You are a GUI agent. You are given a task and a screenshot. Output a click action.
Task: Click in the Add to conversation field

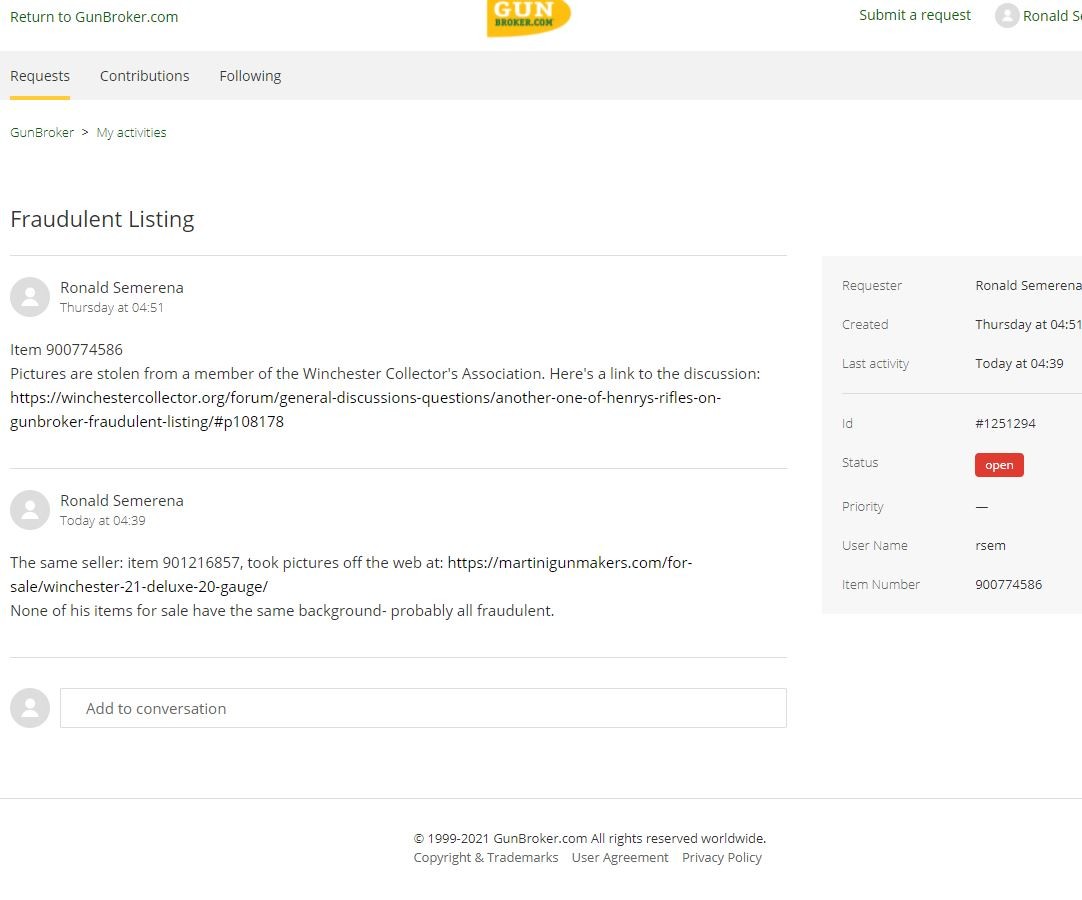pos(423,708)
